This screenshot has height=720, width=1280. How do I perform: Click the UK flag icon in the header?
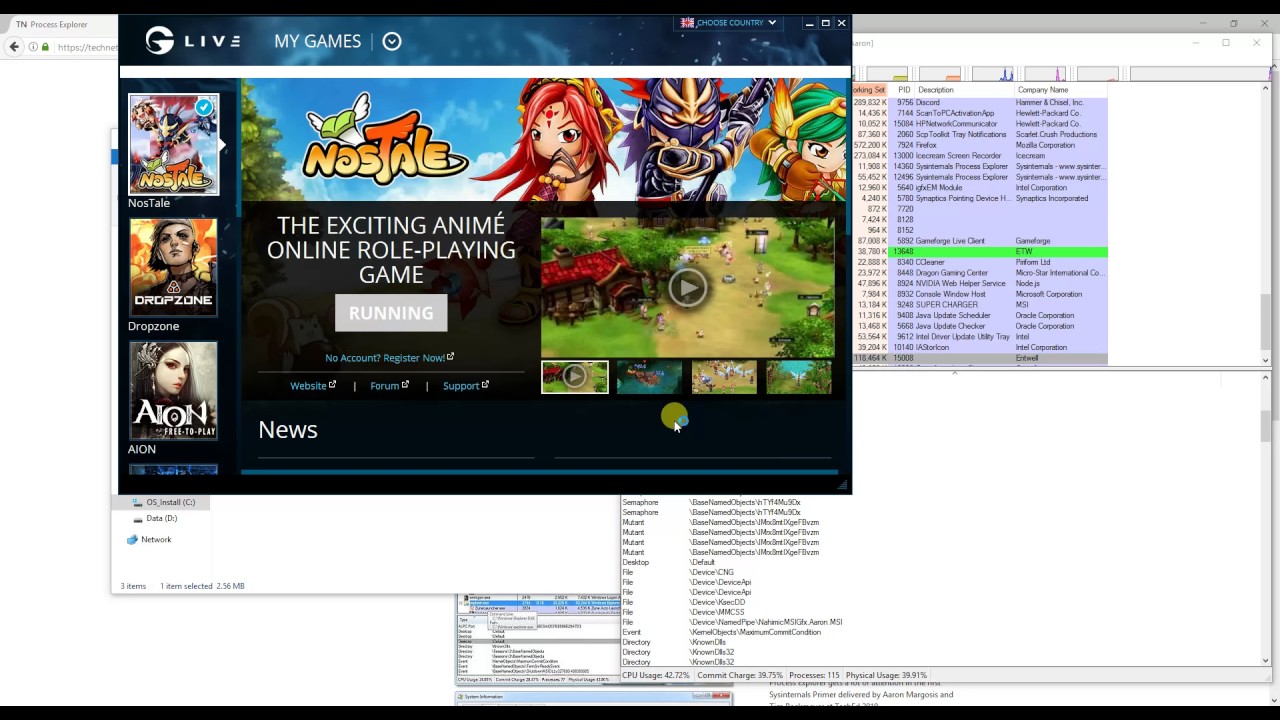point(687,22)
